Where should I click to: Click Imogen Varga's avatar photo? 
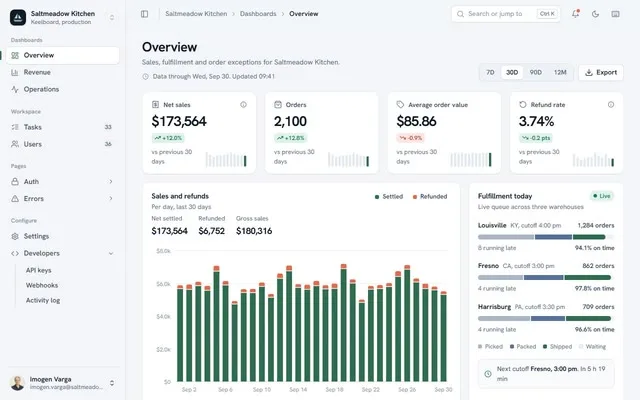tap(18, 383)
